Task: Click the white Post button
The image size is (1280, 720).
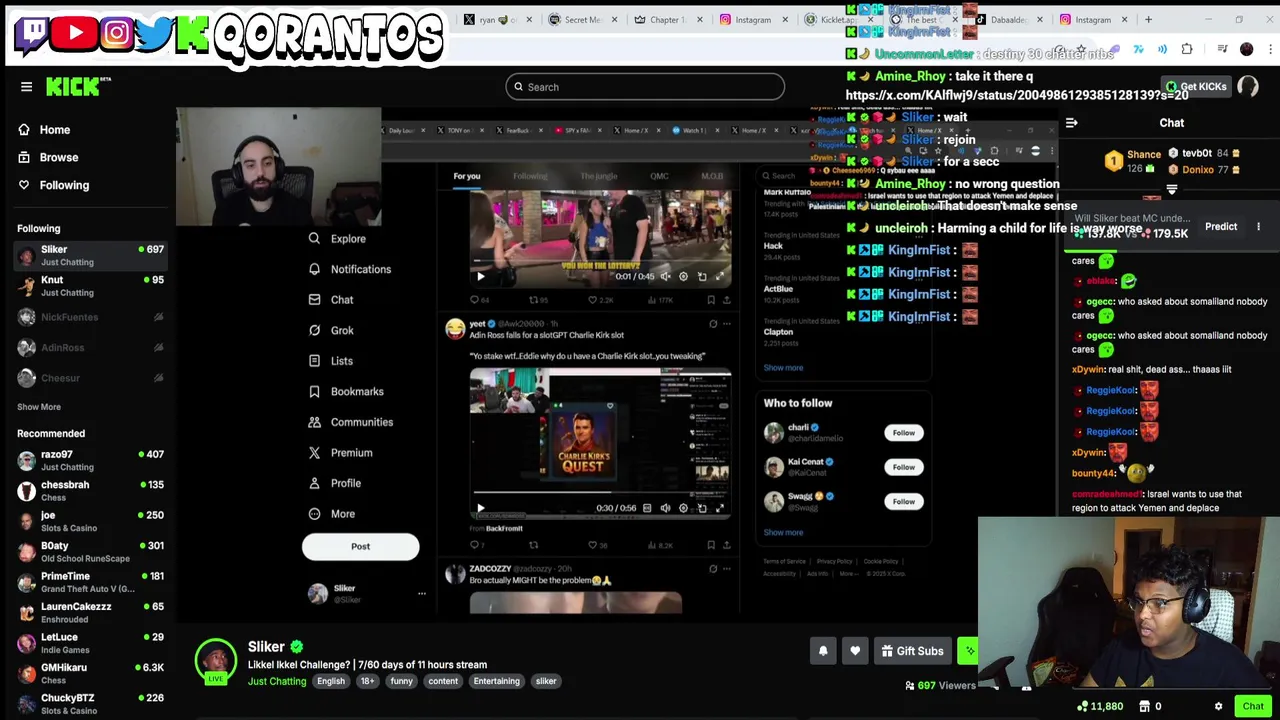Action: click(361, 546)
